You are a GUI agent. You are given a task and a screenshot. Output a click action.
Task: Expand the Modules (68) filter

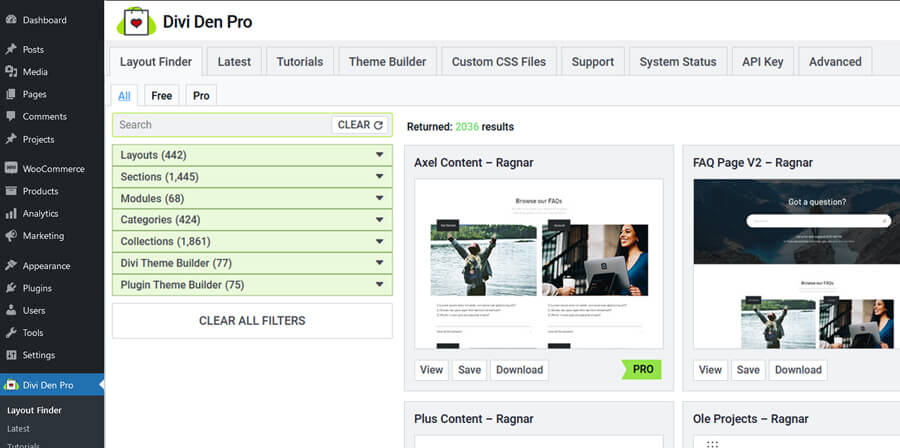point(252,198)
